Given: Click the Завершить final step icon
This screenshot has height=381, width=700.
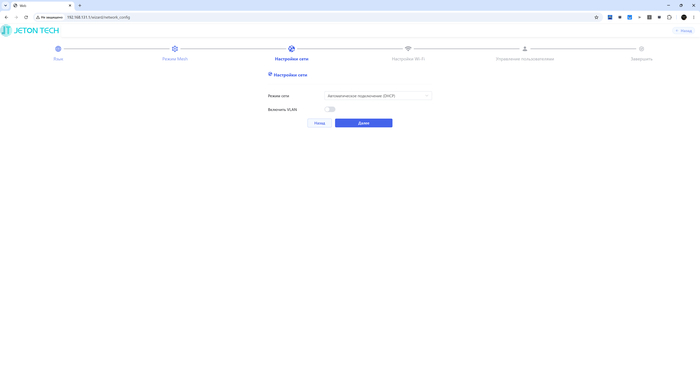Looking at the screenshot, I should click(642, 49).
